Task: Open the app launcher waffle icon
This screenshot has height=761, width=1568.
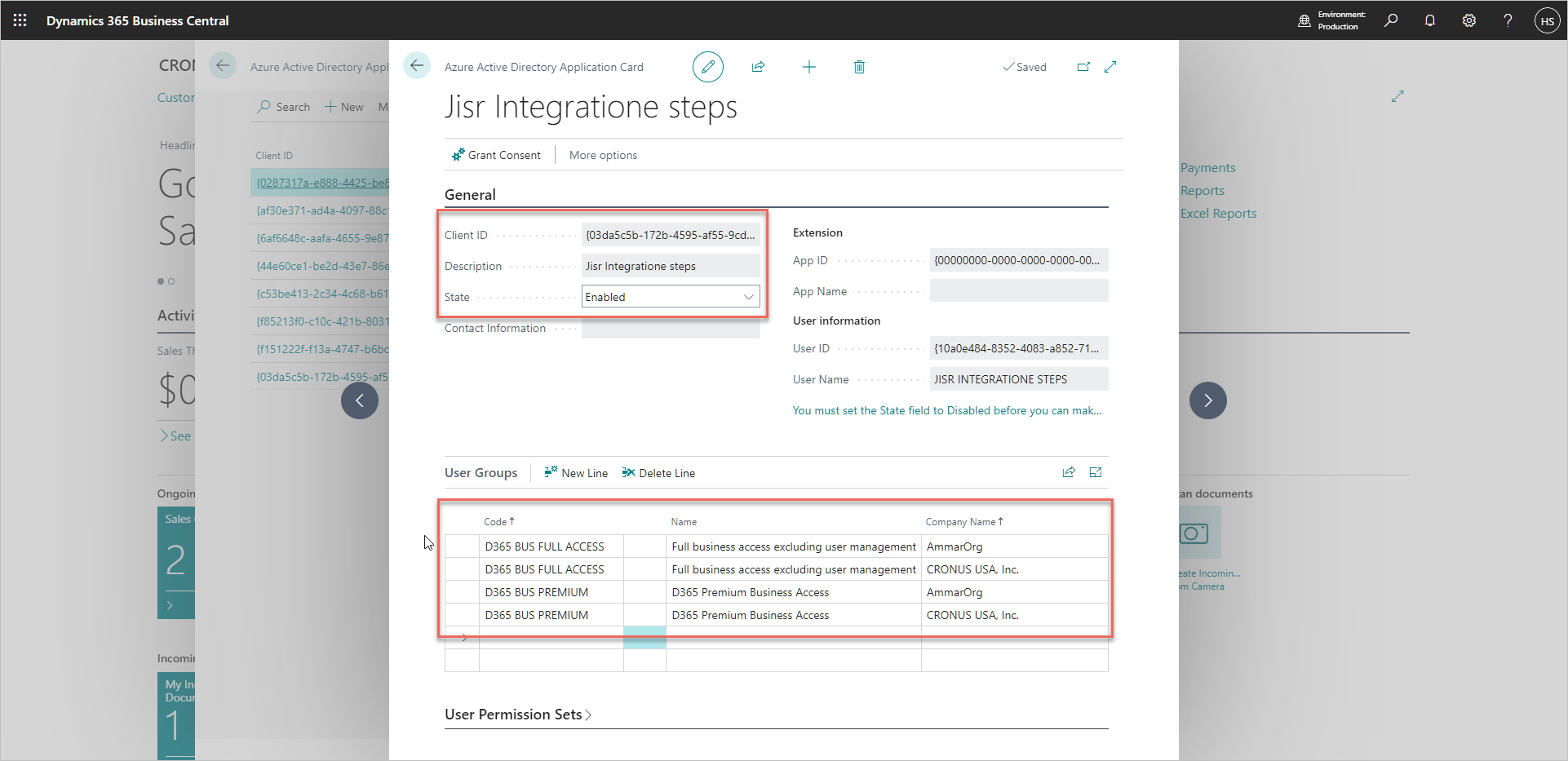Action: tap(20, 20)
